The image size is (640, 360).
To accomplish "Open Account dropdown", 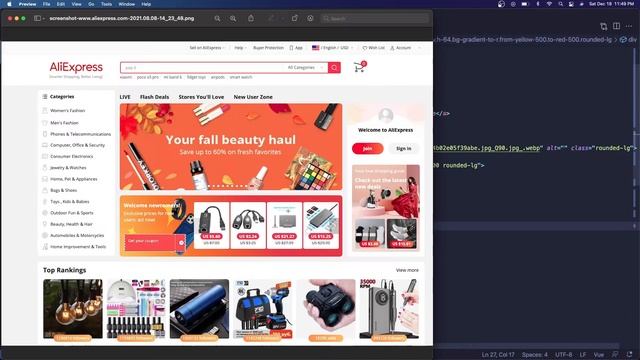I will [400, 48].
